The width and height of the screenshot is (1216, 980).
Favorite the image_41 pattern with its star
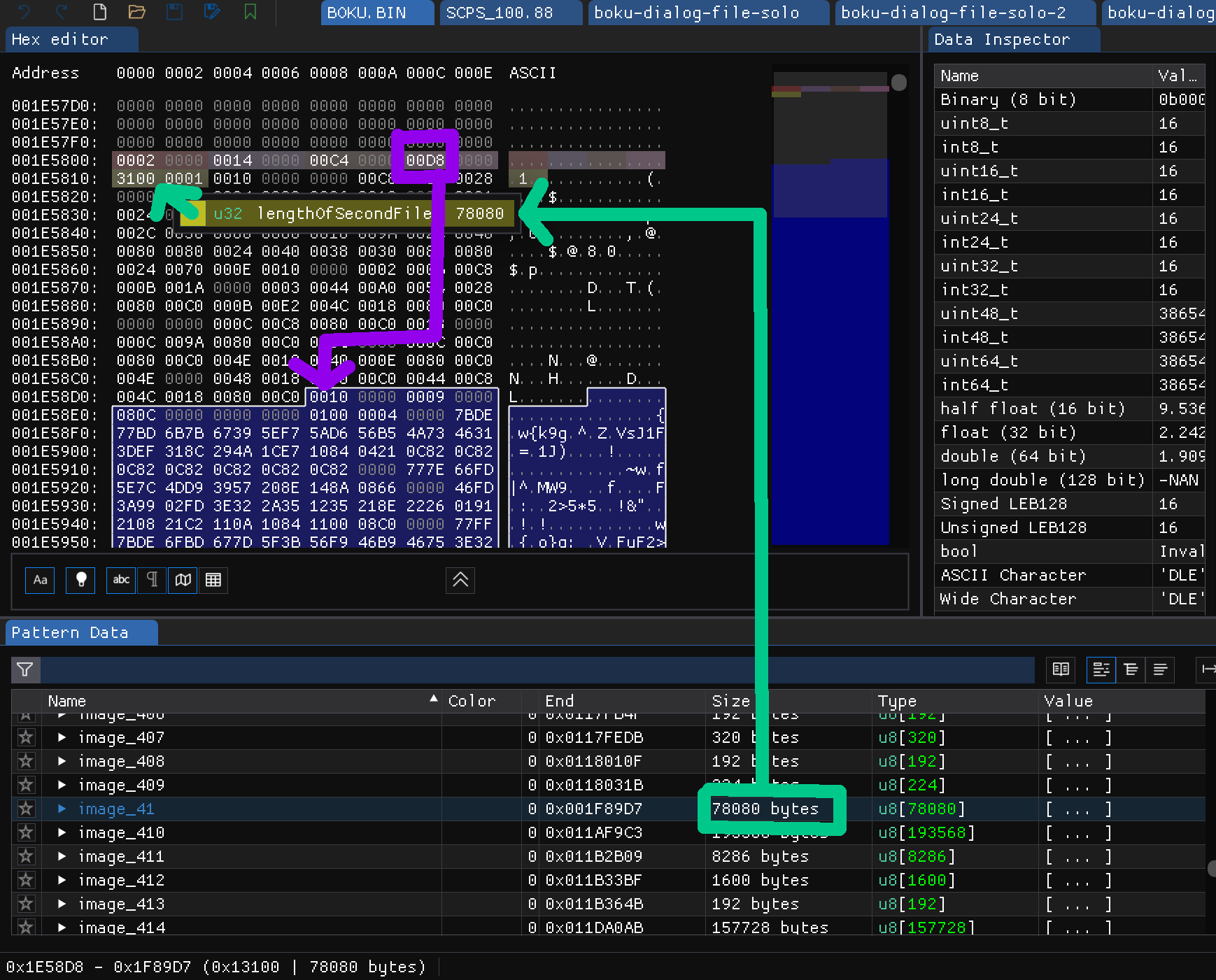click(25, 809)
